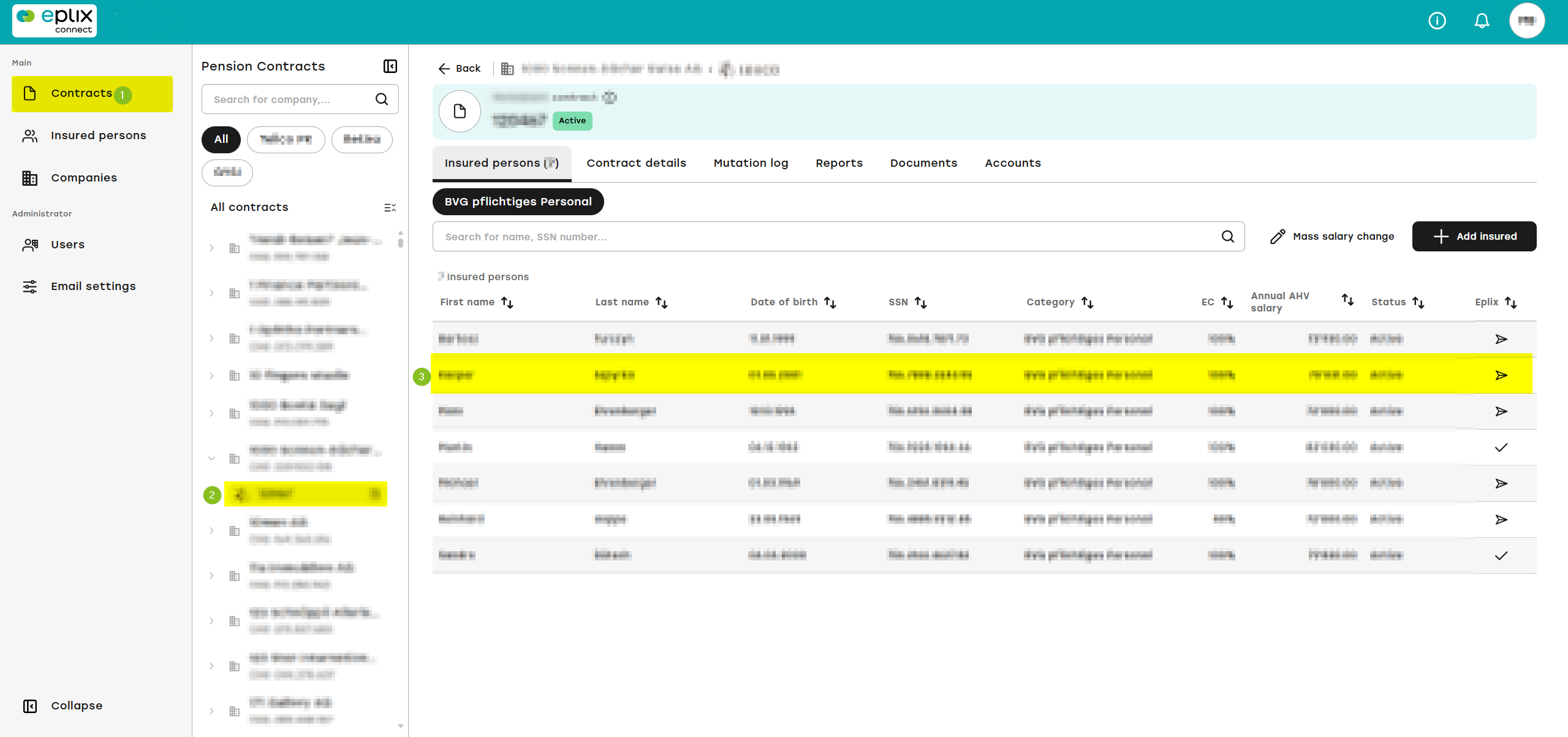Sort the table by First name
The height and width of the screenshot is (737, 1568).
click(507, 302)
